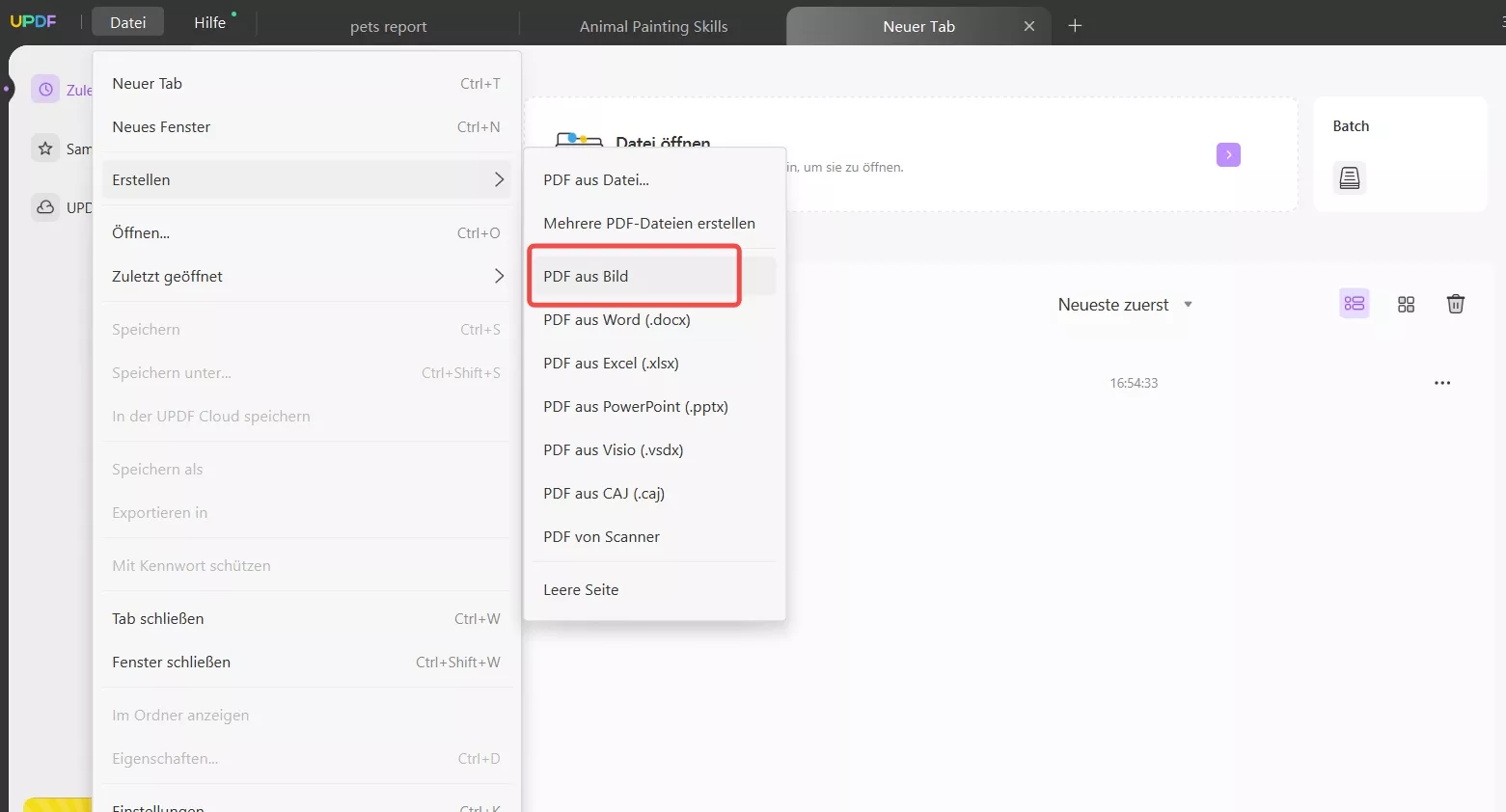The width and height of the screenshot is (1506, 812).
Task: Switch to the pets report tab
Action: 388,26
